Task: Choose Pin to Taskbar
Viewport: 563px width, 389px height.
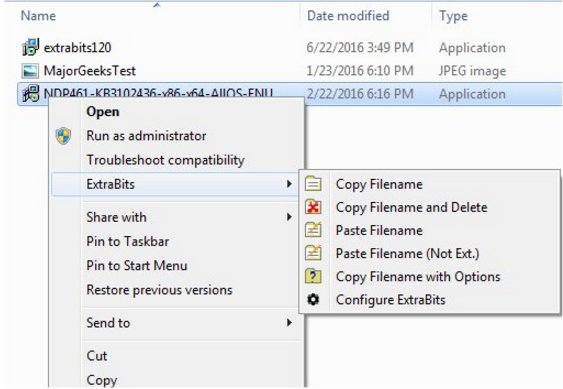Action: [x=127, y=241]
